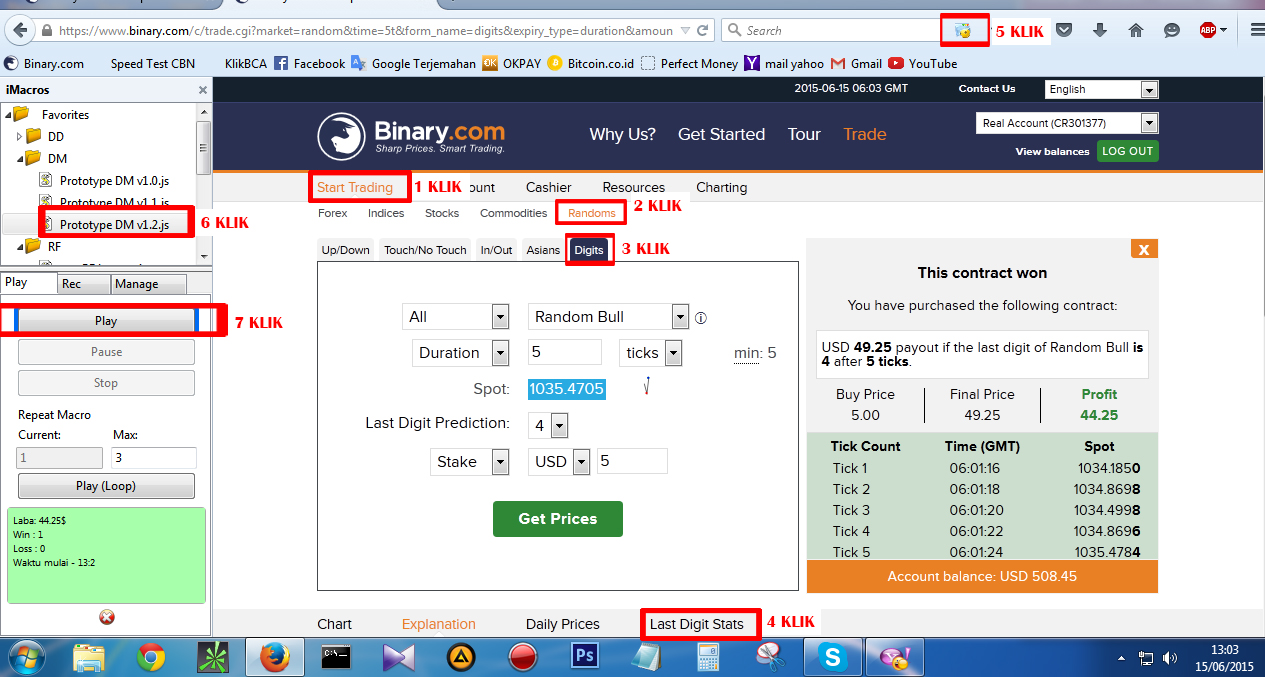Click the smiley chat toolbar icon

tap(1171, 30)
